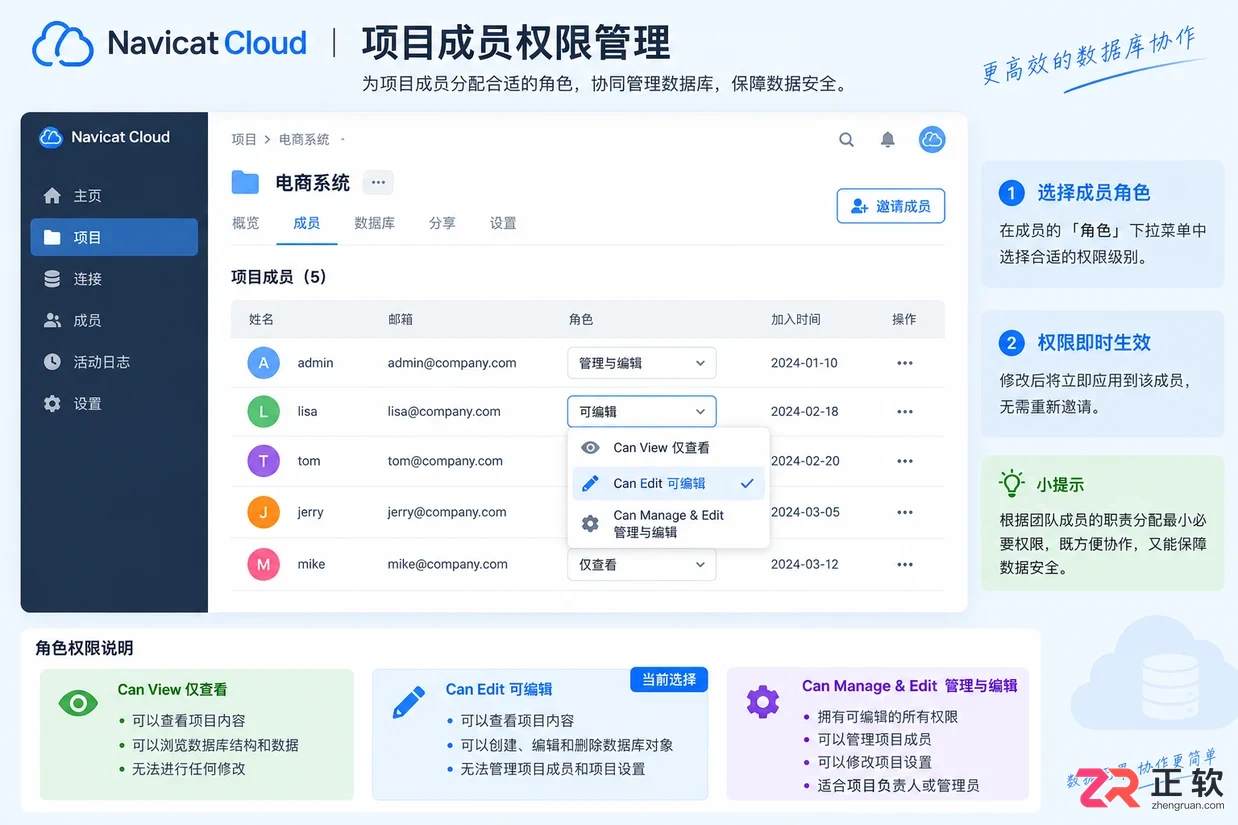Click the blue 电商系统 folder icon
1238x825 pixels.
click(x=245, y=182)
